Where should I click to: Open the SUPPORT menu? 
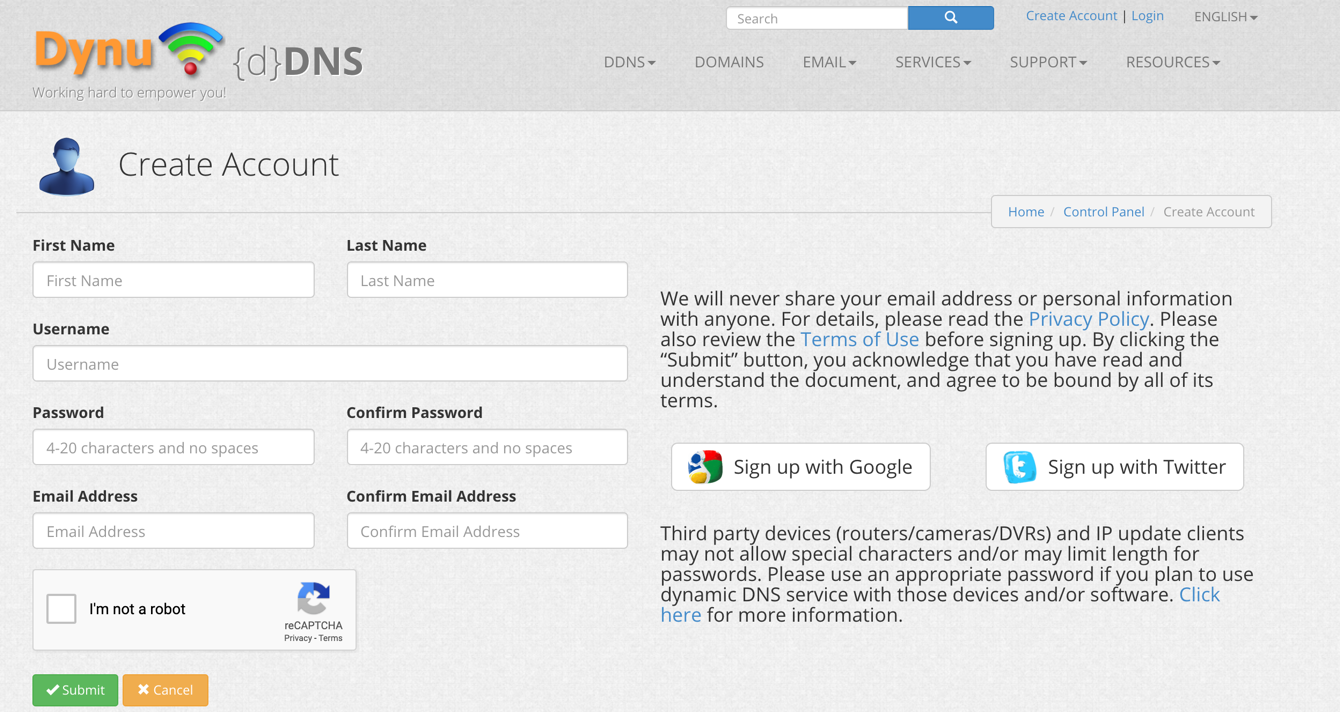1048,62
